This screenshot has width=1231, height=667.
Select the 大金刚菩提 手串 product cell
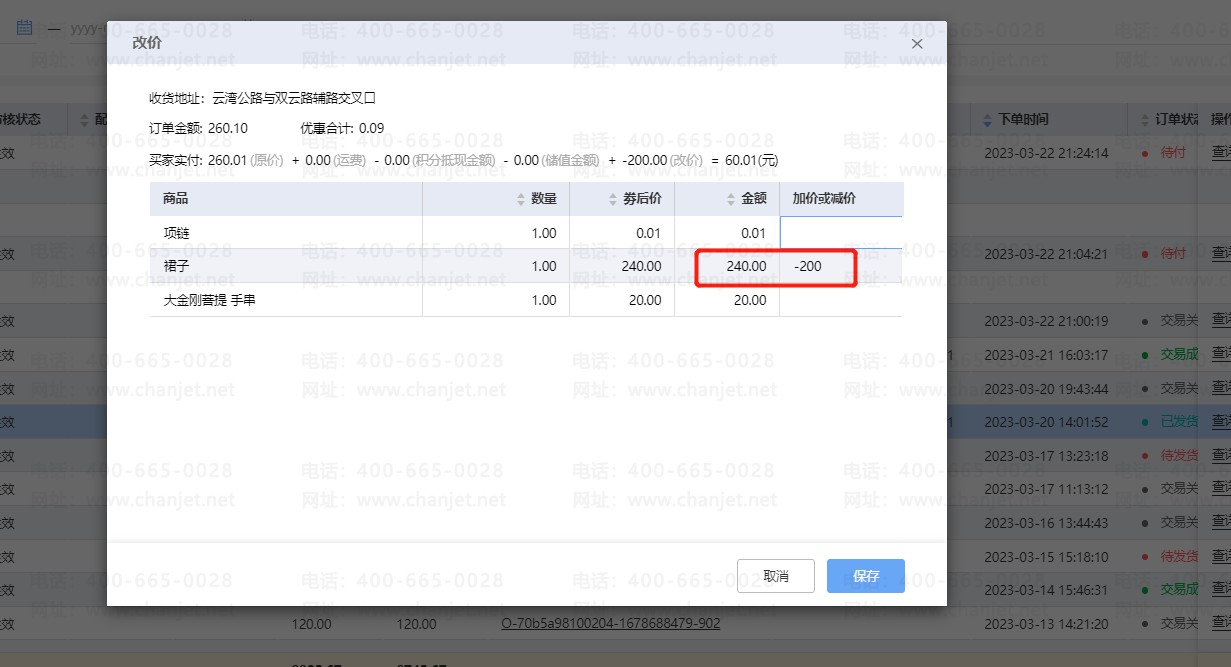coord(286,300)
